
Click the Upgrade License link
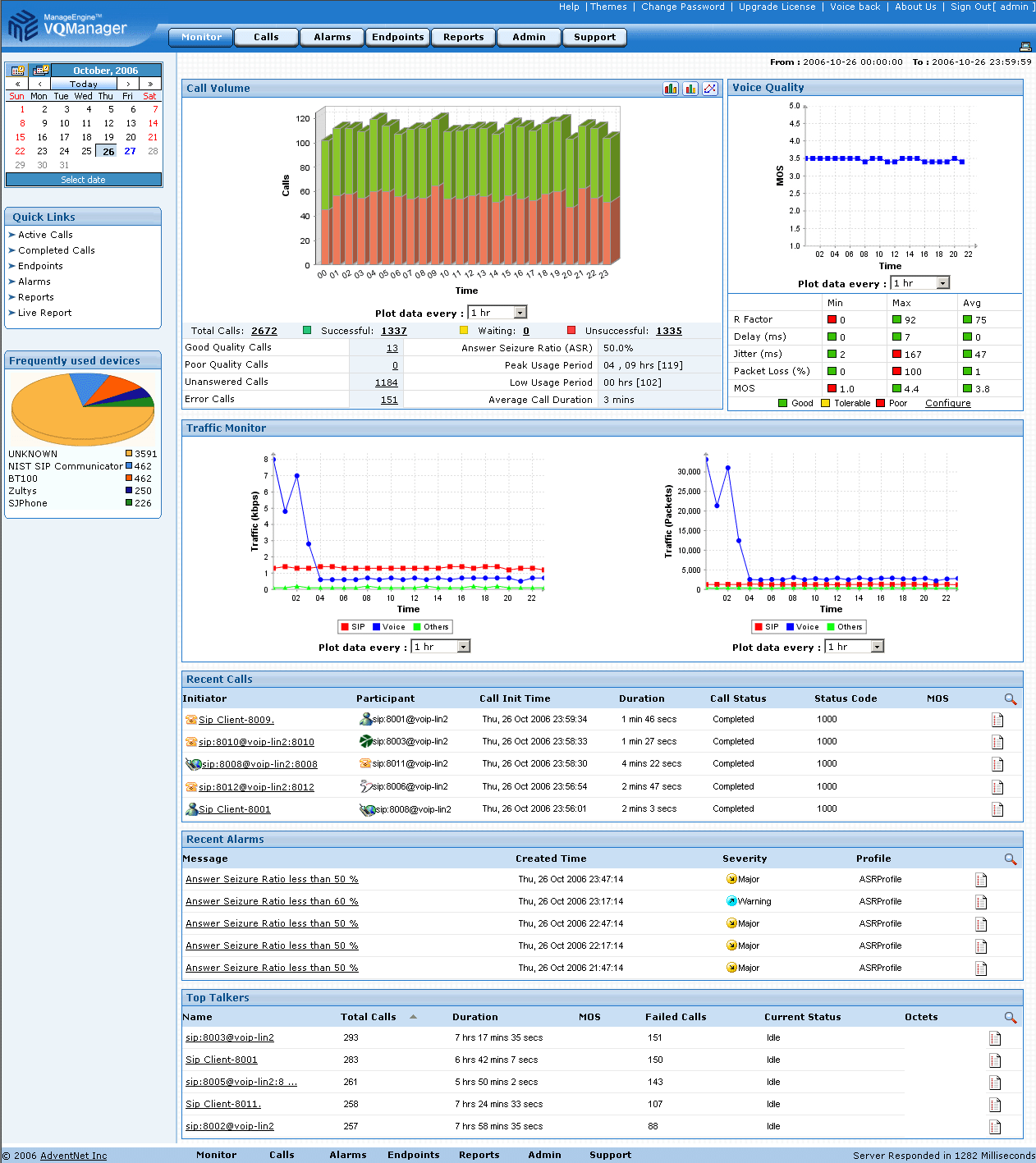[777, 7]
